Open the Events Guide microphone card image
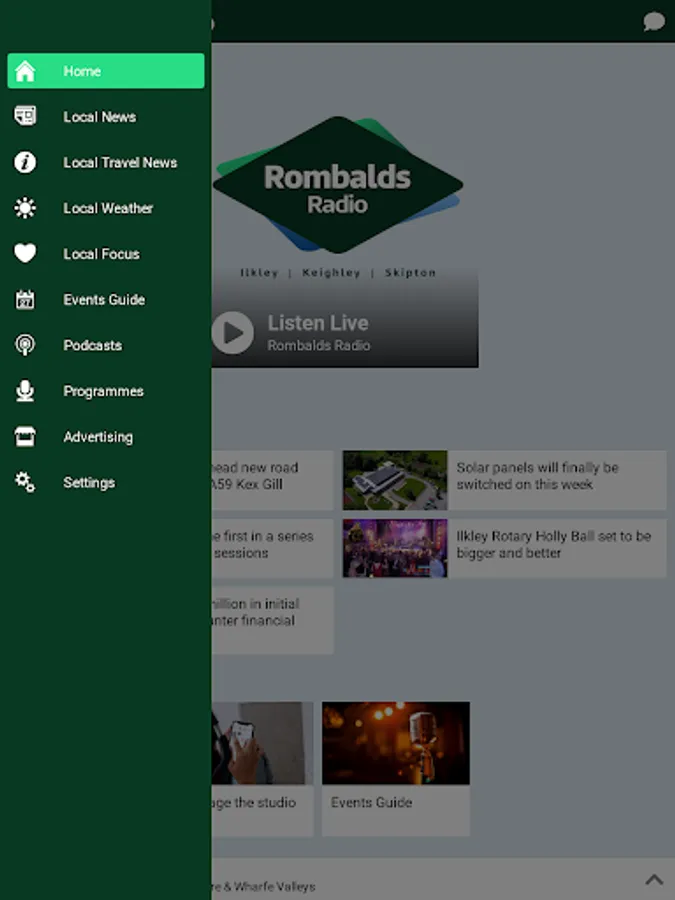The width and height of the screenshot is (675, 900). (x=395, y=743)
